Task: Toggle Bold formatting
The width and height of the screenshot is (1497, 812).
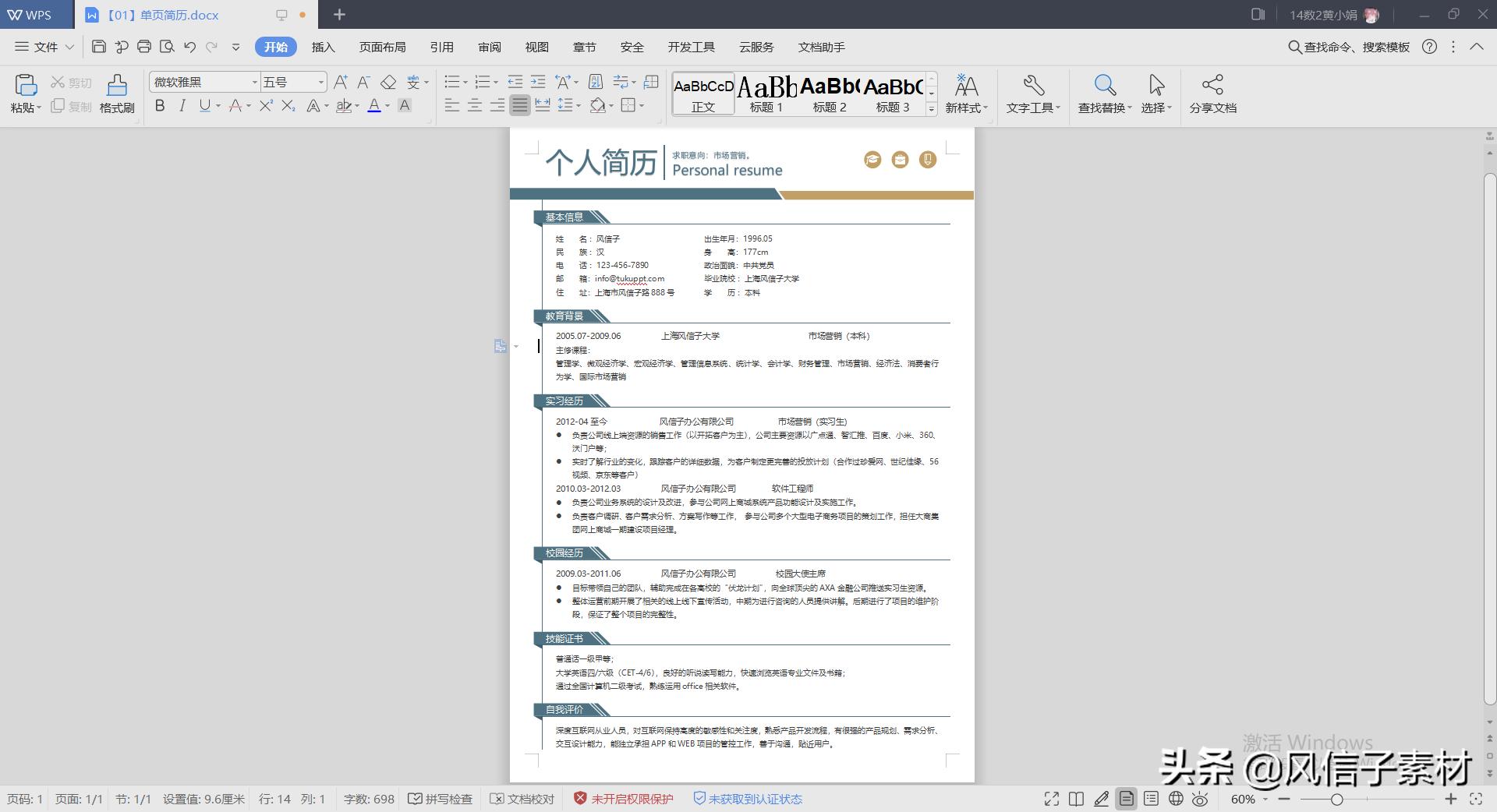Action: [160, 105]
